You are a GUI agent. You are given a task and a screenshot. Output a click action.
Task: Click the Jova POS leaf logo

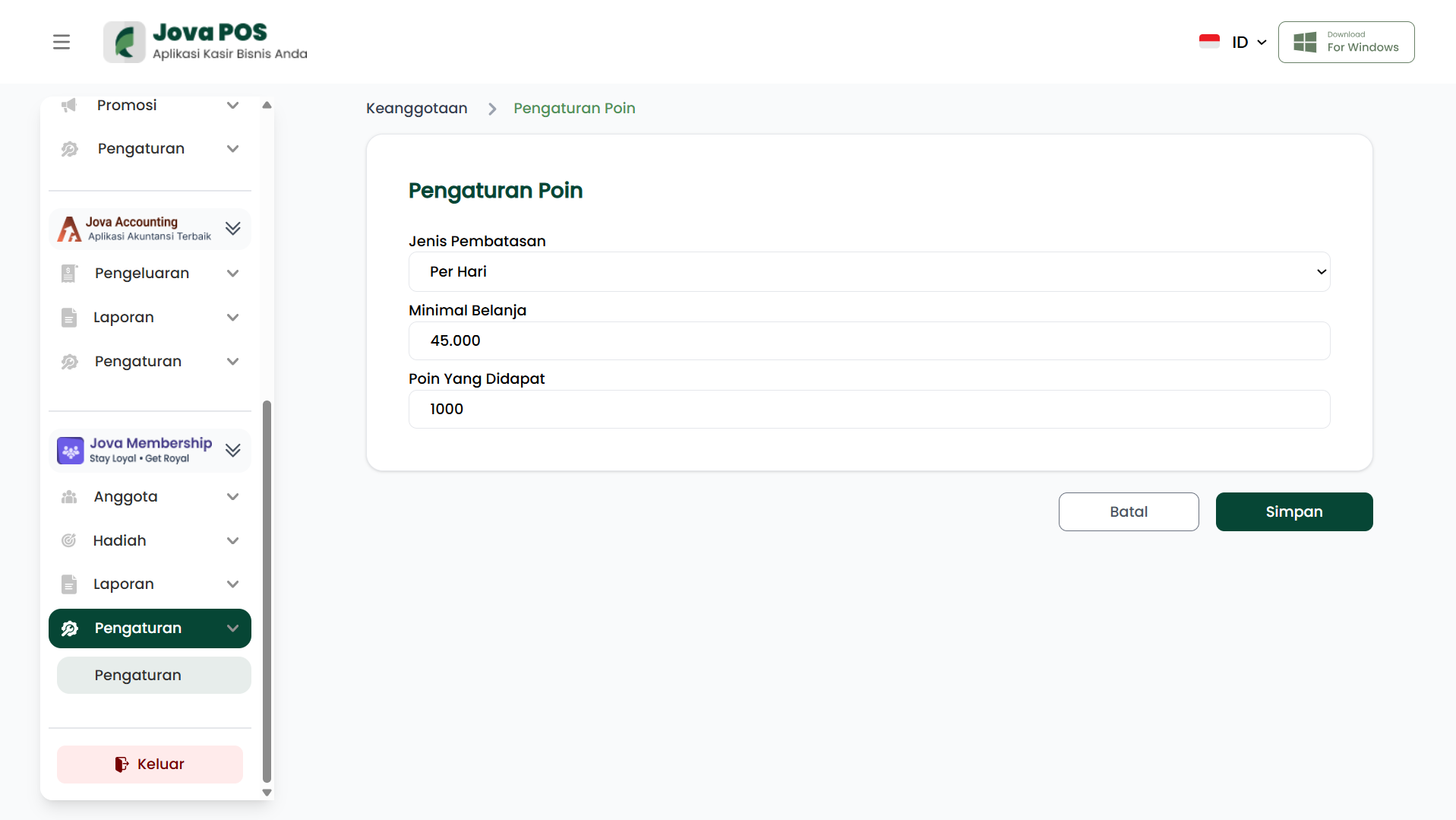(125, 42)
